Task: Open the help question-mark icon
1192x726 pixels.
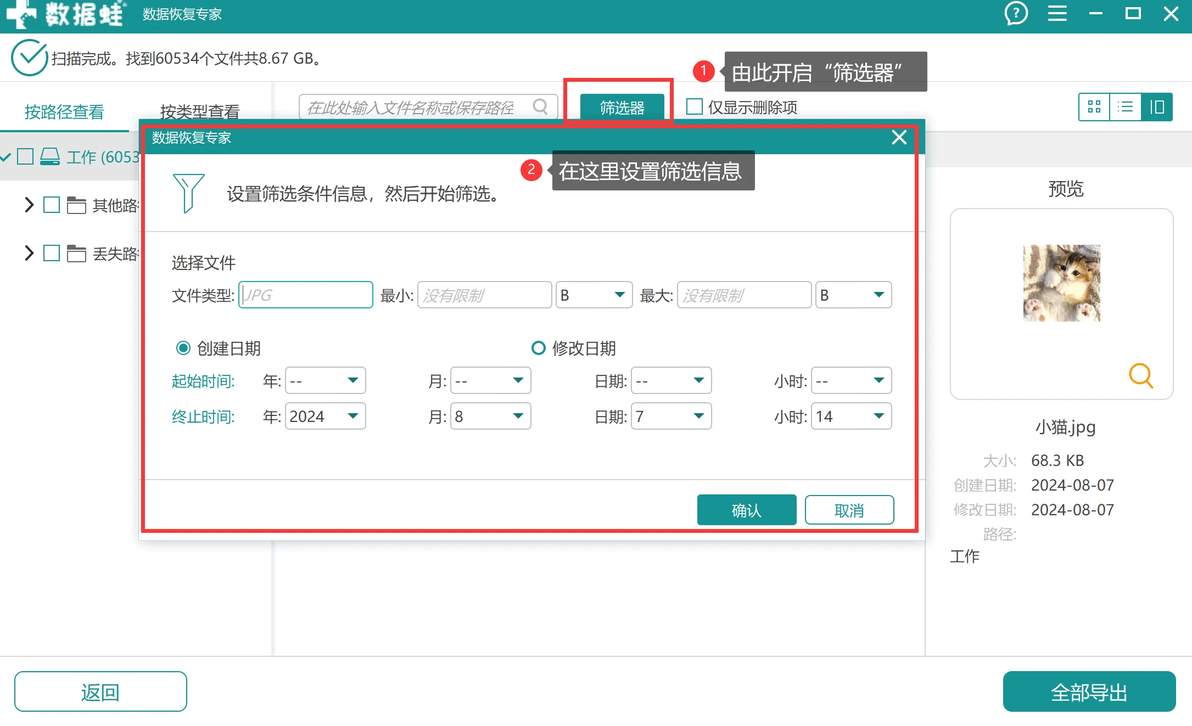Action: (1016, 13)
